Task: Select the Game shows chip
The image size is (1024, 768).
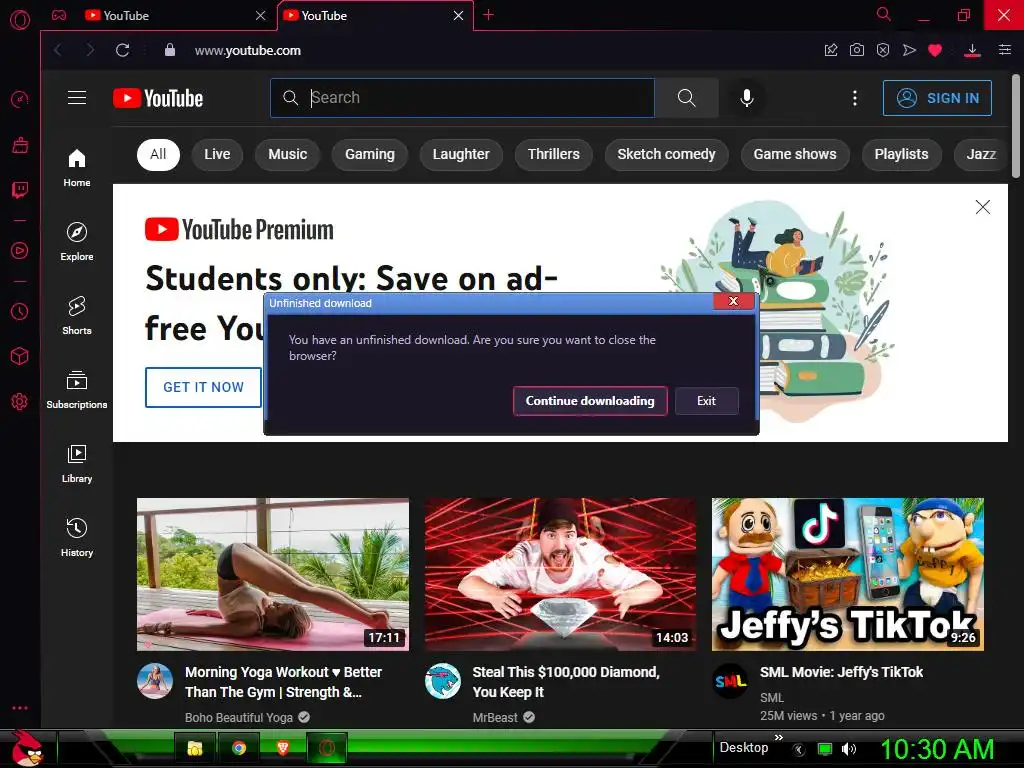Action: [x=795, y=154]
